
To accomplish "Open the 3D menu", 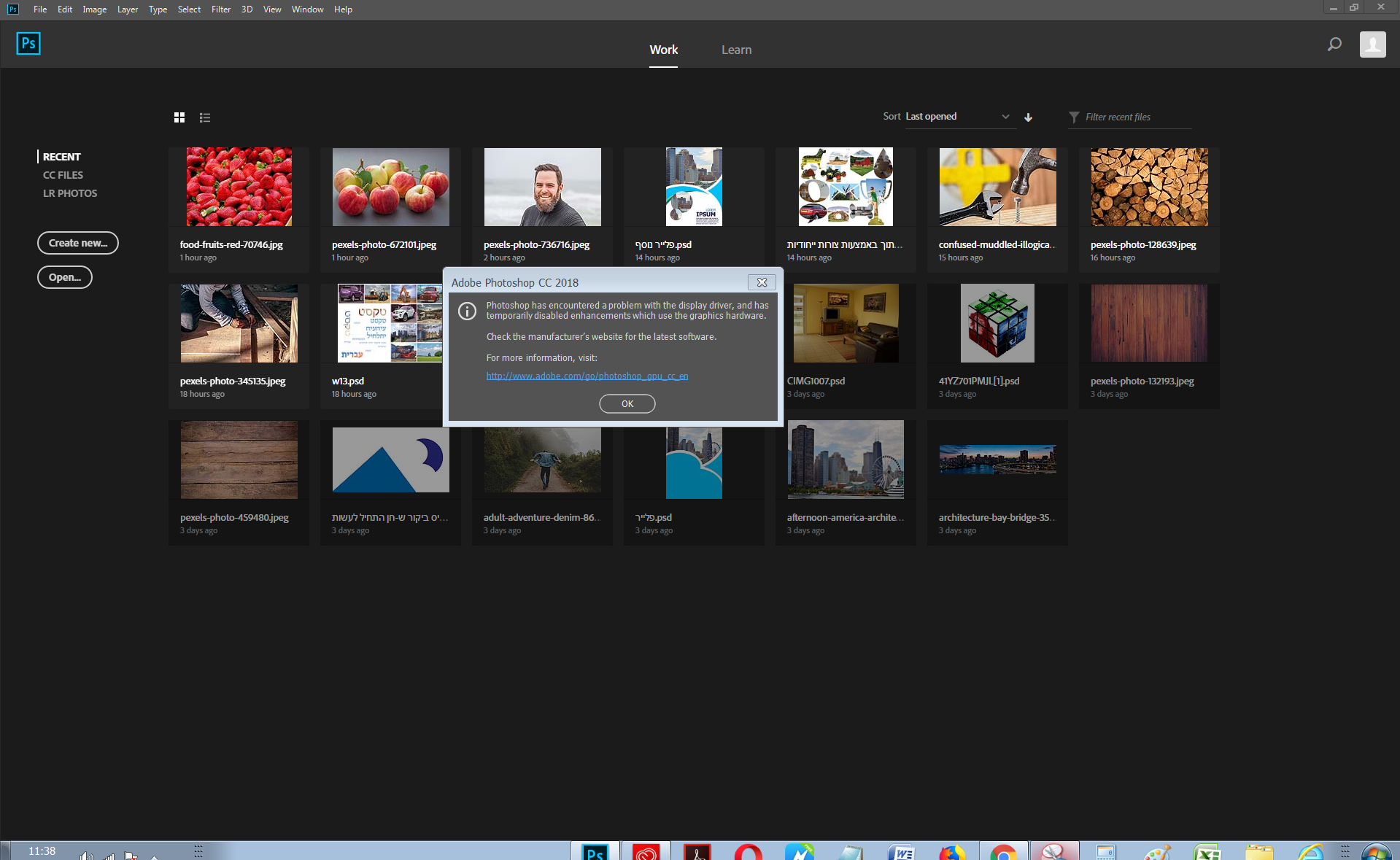I will coord(247,9).
